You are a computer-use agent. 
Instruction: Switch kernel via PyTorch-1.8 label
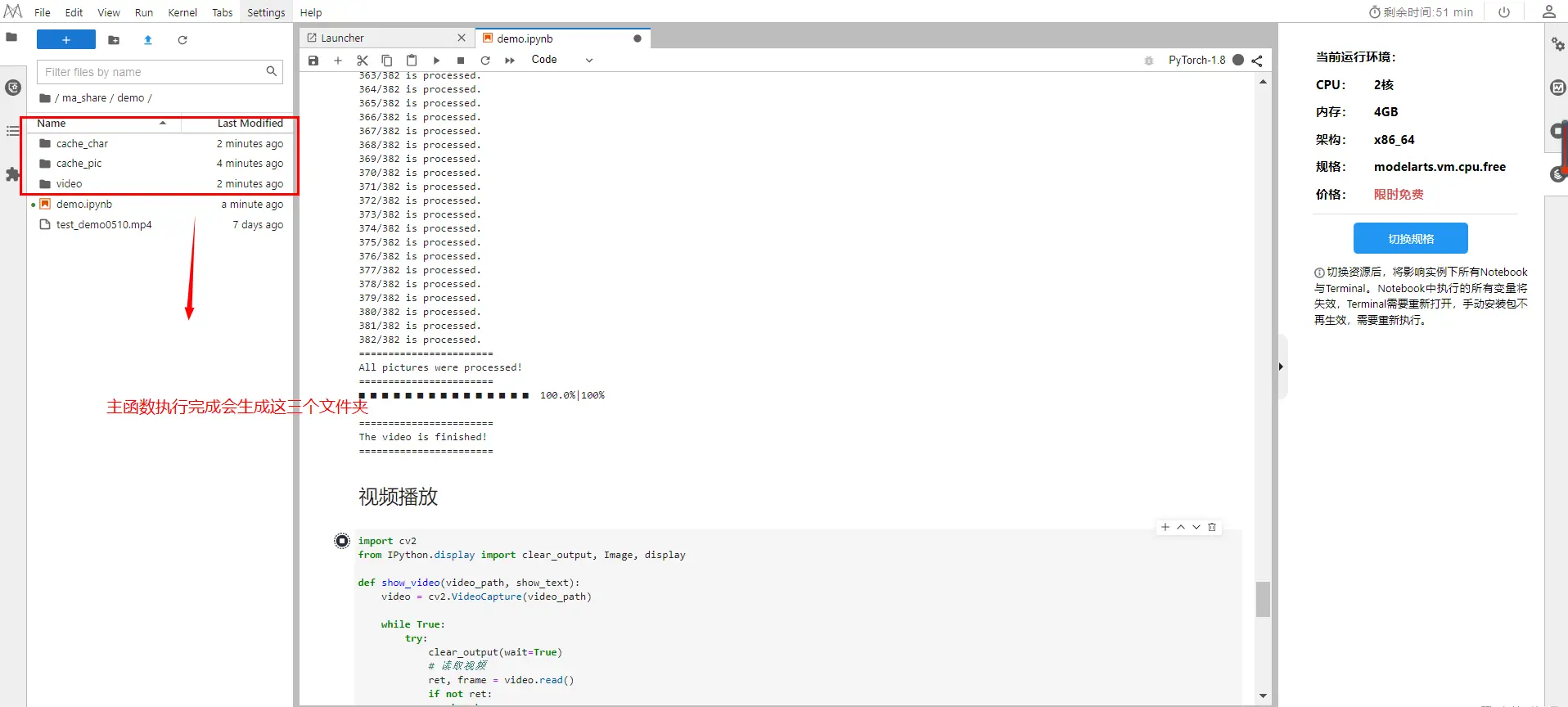click(x=1196, y=60)
